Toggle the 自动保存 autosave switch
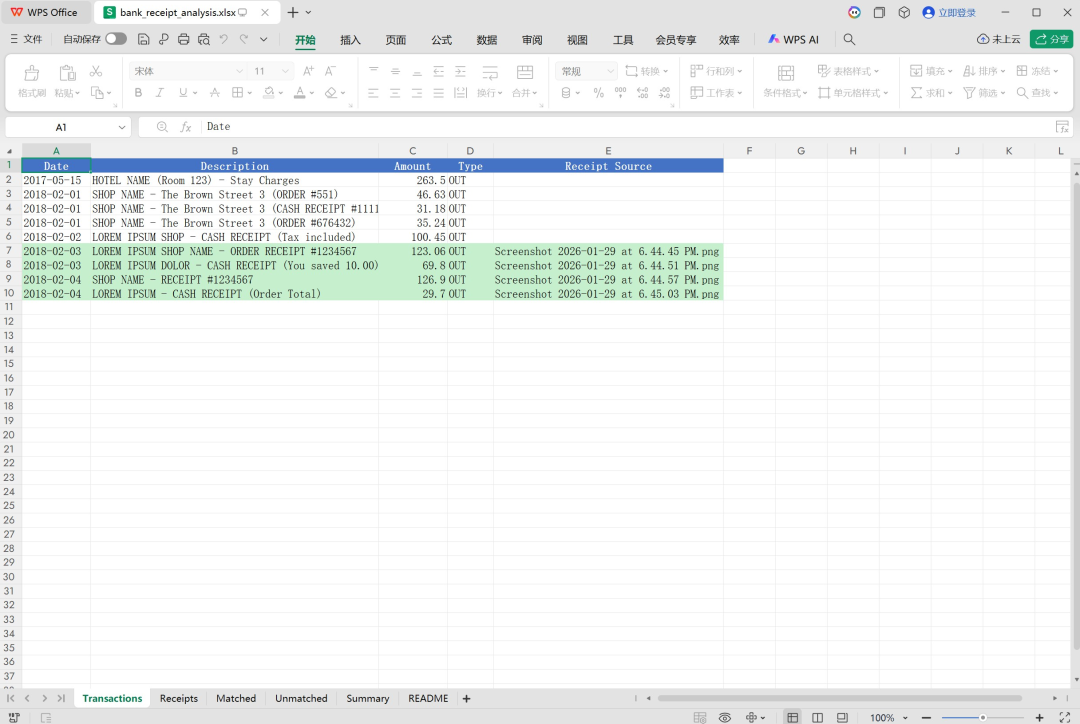Image resolution: width=1080 pixels, height=724 pixels. 116,39
